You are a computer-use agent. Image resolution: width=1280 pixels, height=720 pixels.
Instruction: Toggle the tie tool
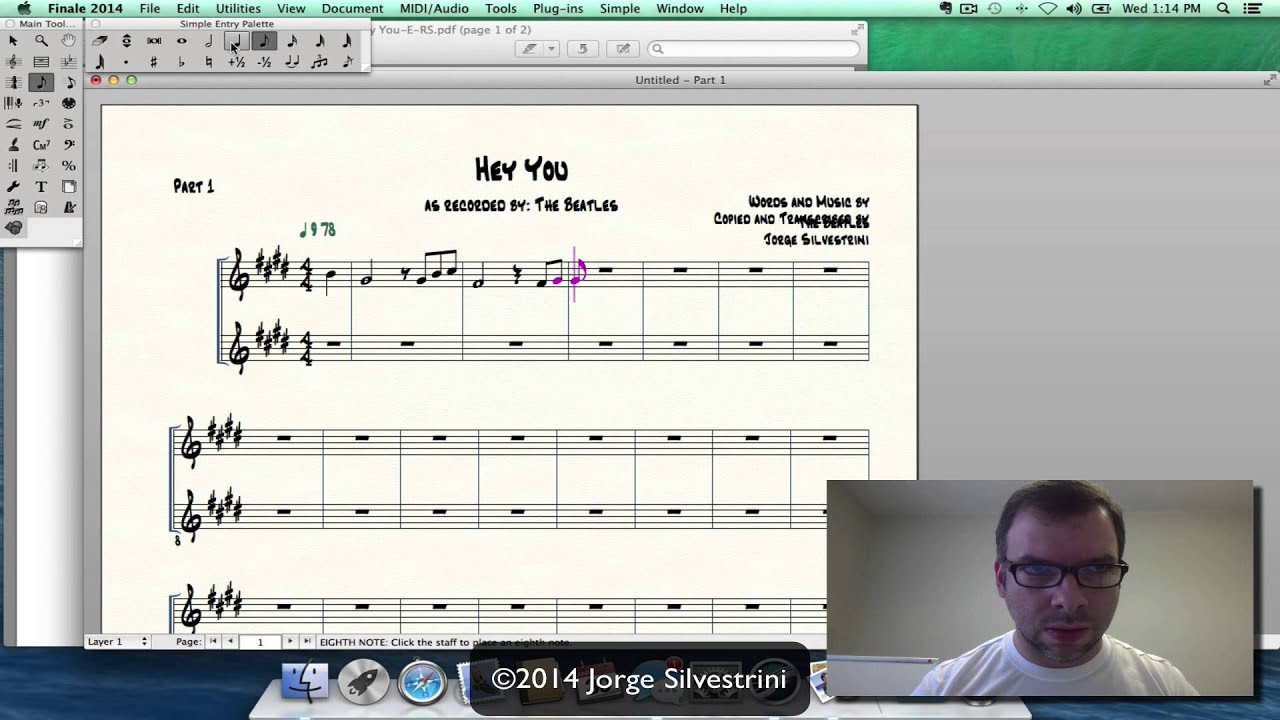[x=292, y=62]
